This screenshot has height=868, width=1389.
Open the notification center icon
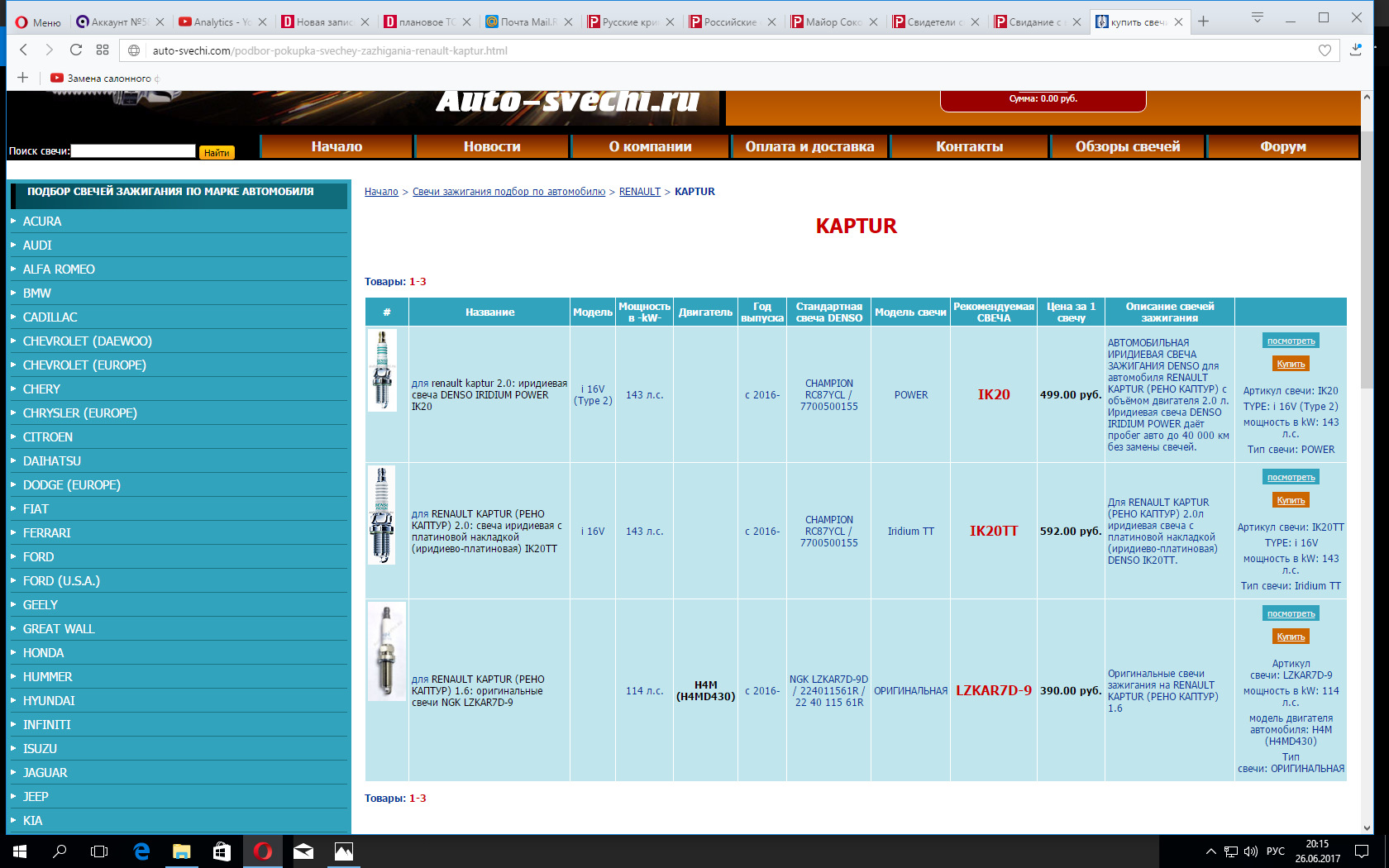click(1362, 851)
